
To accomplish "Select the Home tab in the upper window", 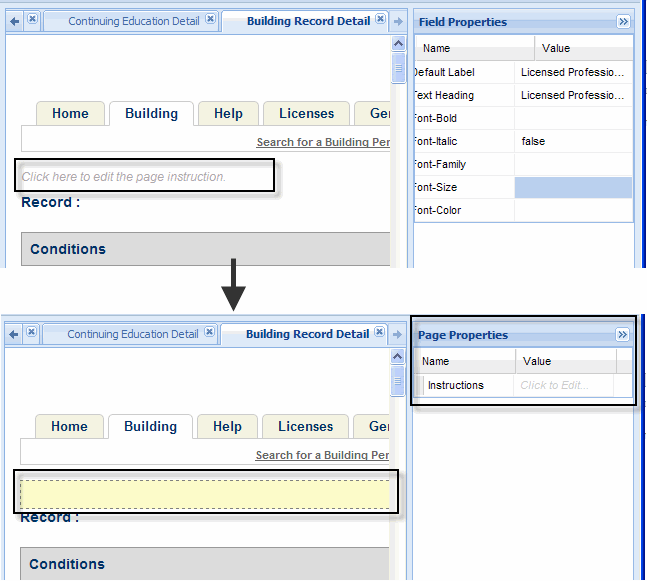I will point(70,114).
